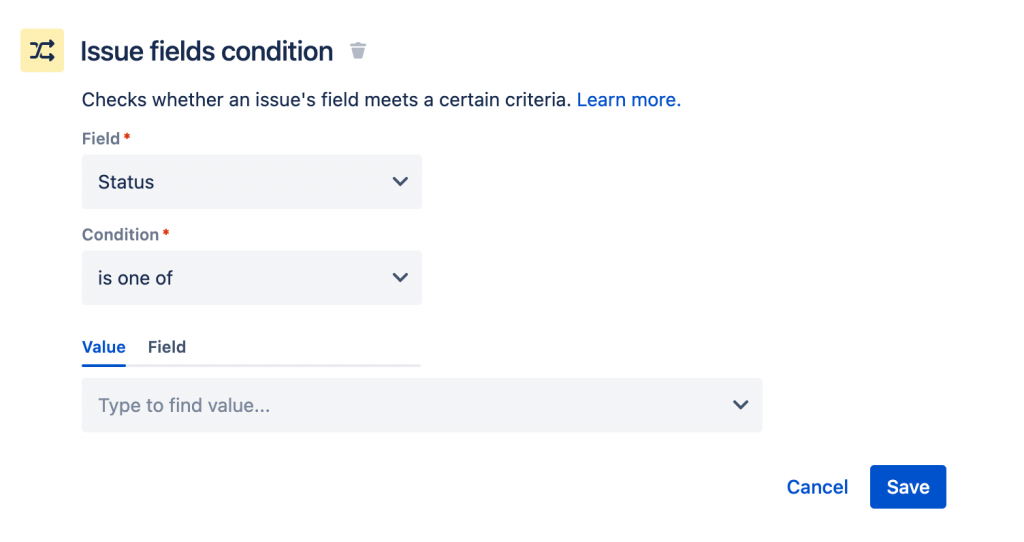Open the Condition dropdown showing "is one of"
Image resolution: width=1024 pixels, height=542 pixels.
click(251, 278)
